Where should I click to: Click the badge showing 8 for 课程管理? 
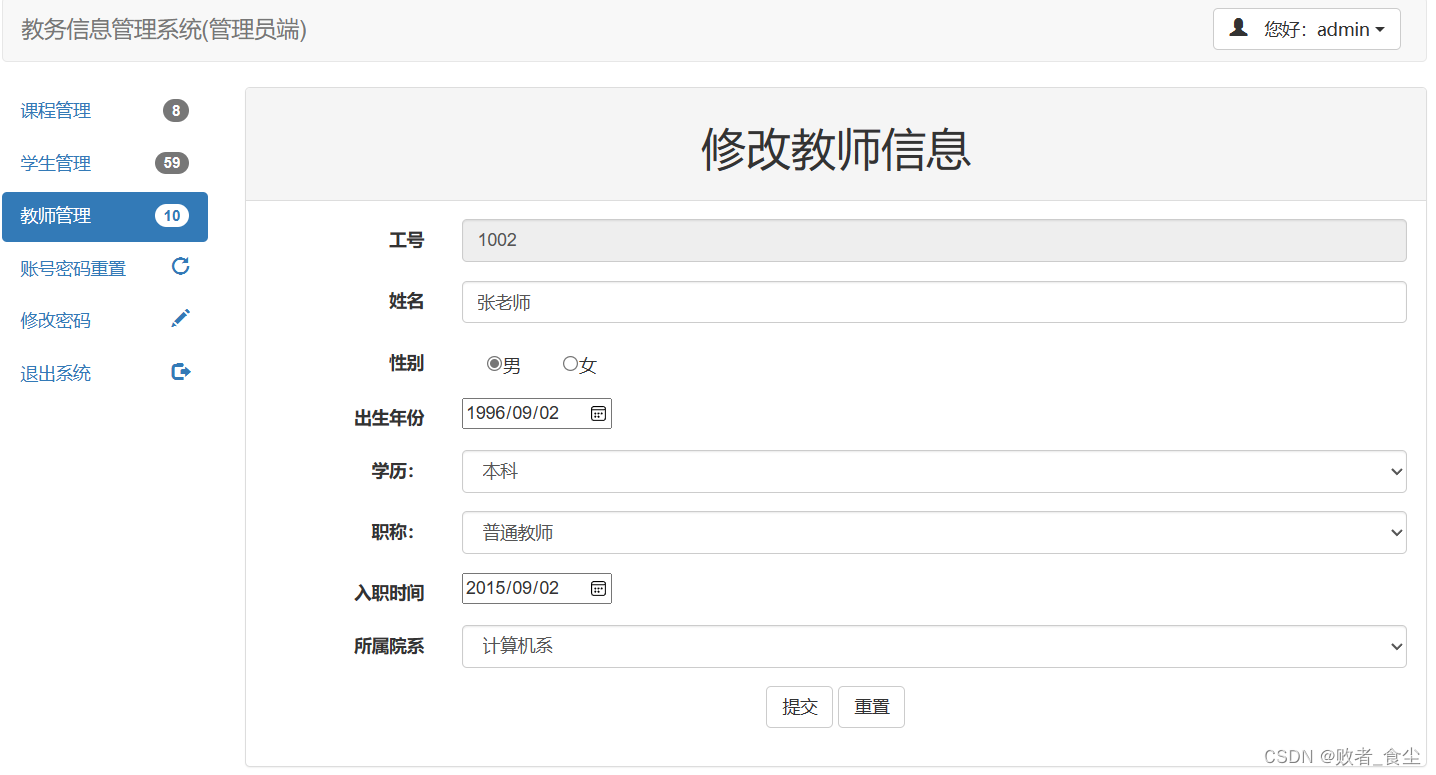click(x=176, y=111)
